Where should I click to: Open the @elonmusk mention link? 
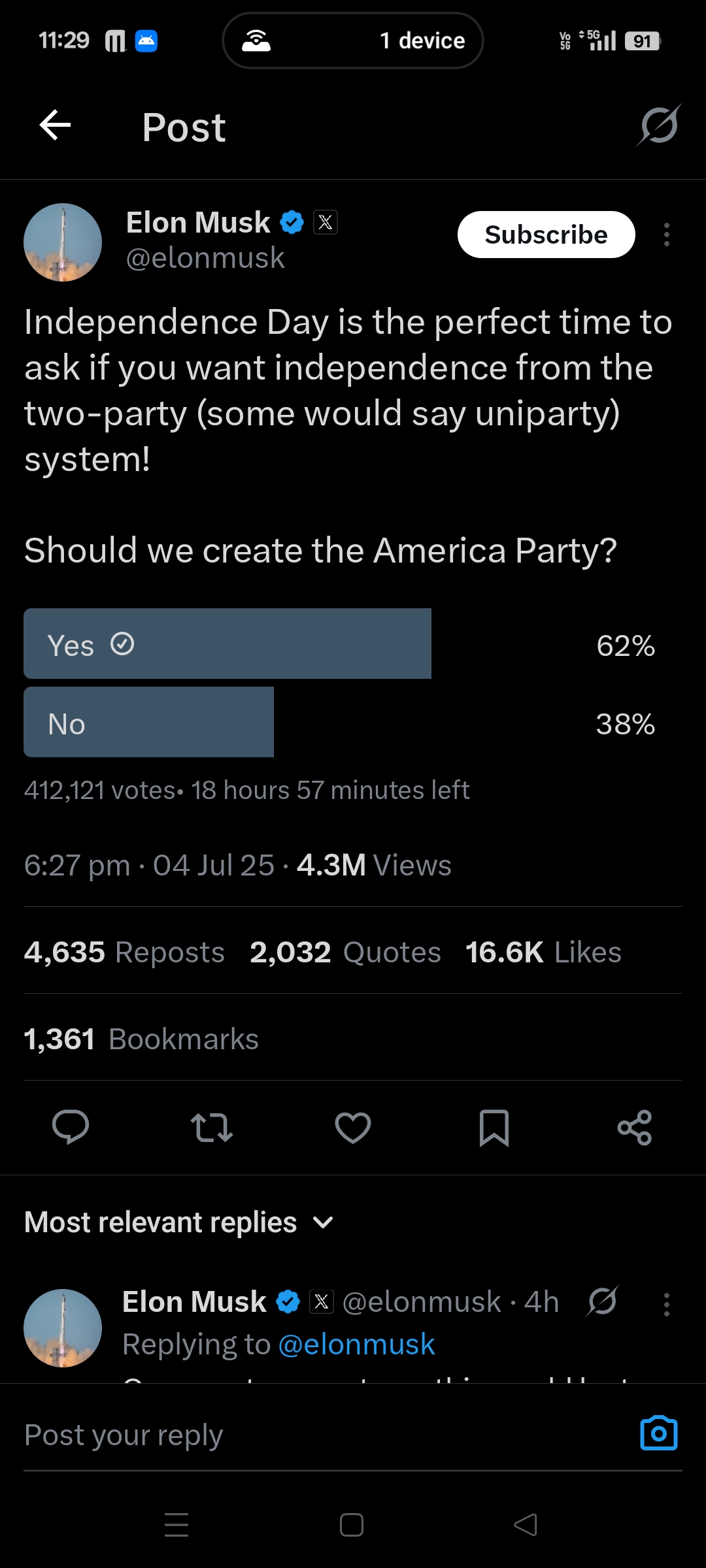[x=356, y=1345]
